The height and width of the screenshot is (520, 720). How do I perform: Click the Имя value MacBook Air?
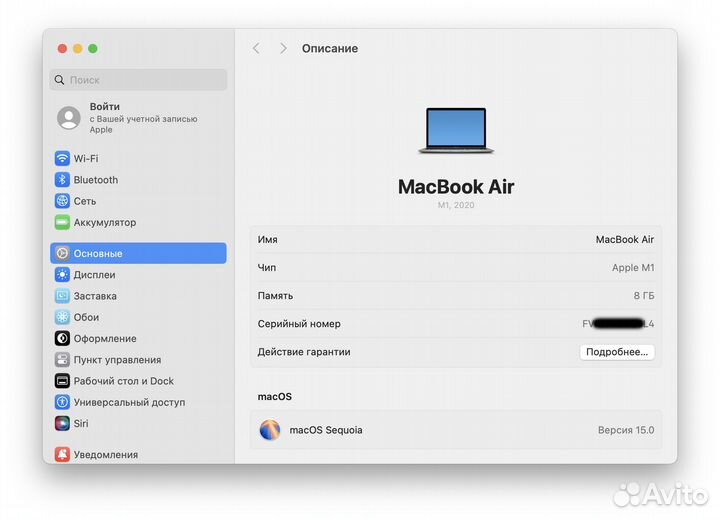click(x=624, y=239)
